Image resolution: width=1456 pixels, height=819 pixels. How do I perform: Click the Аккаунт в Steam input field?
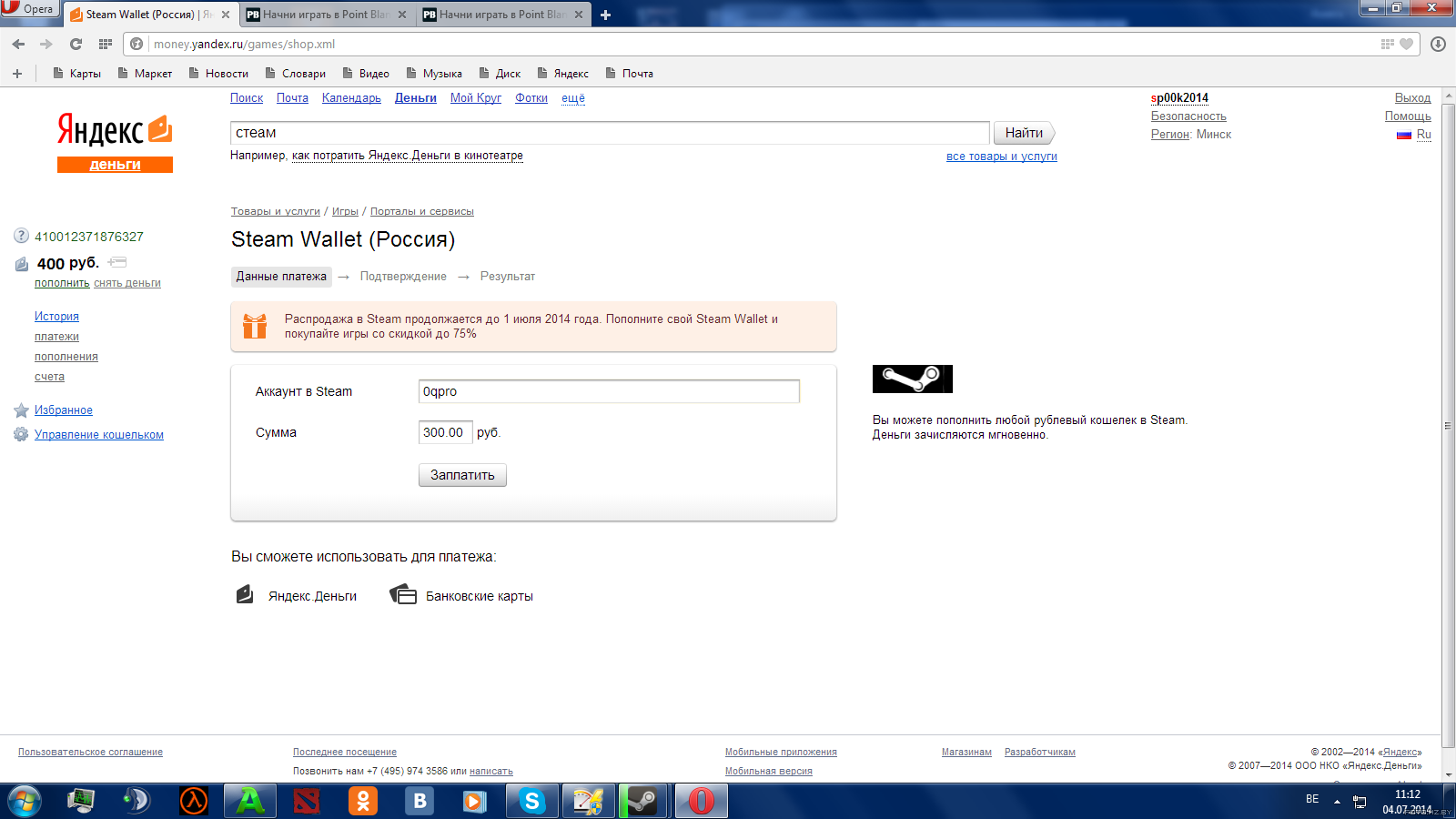[609, 391]
